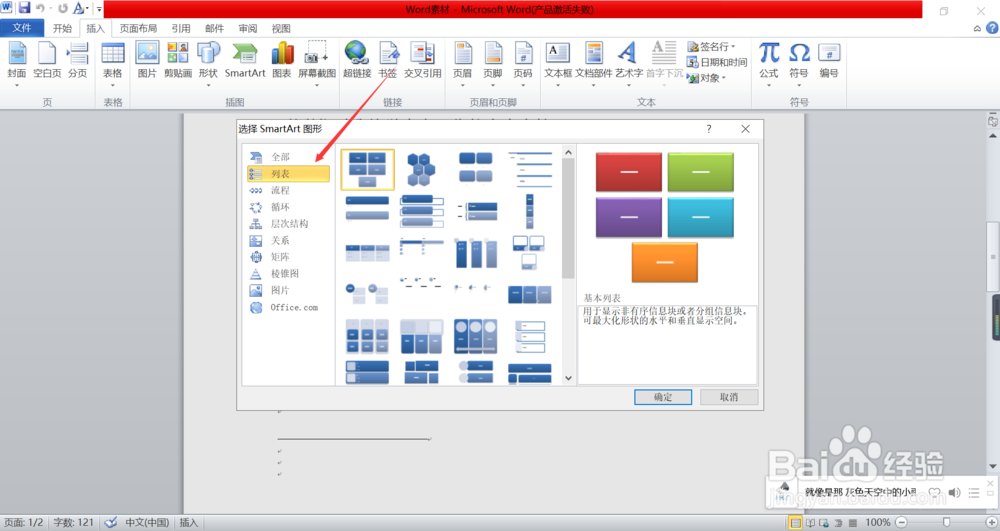Toggle Insert (插入) mode in status bar
This screenshot has width=1000, height=531.
coord(189,522)
